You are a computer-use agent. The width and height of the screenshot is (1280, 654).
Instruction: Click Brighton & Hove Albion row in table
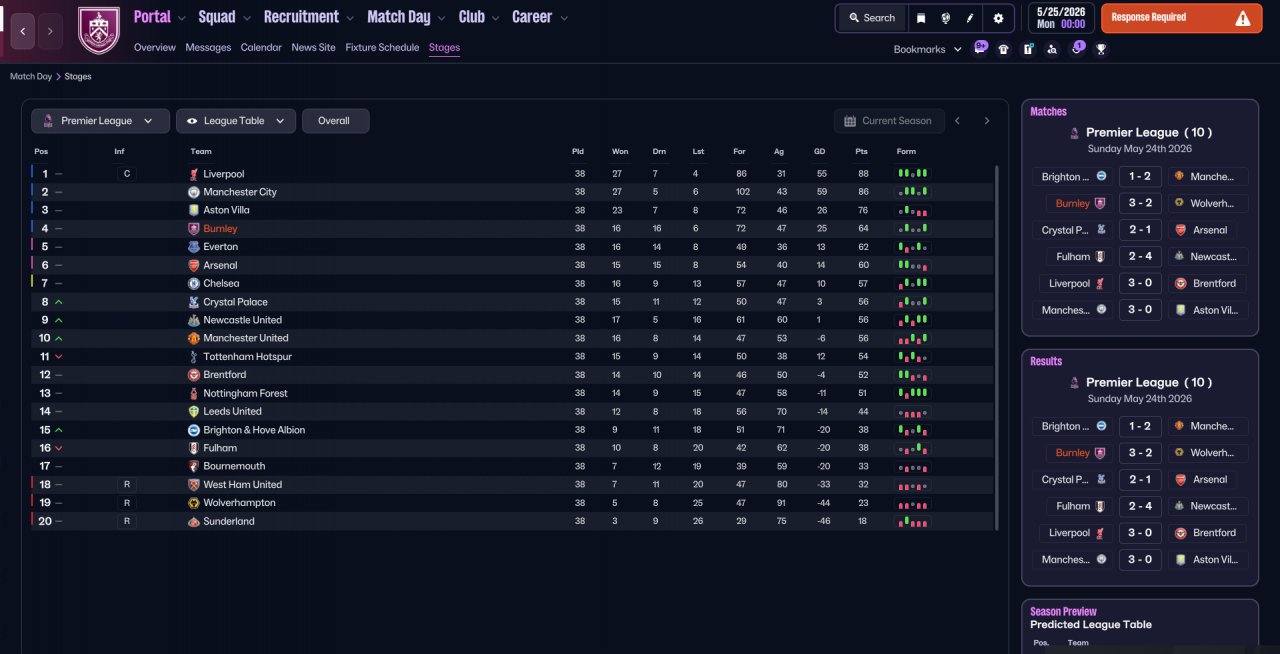(513, 430)
